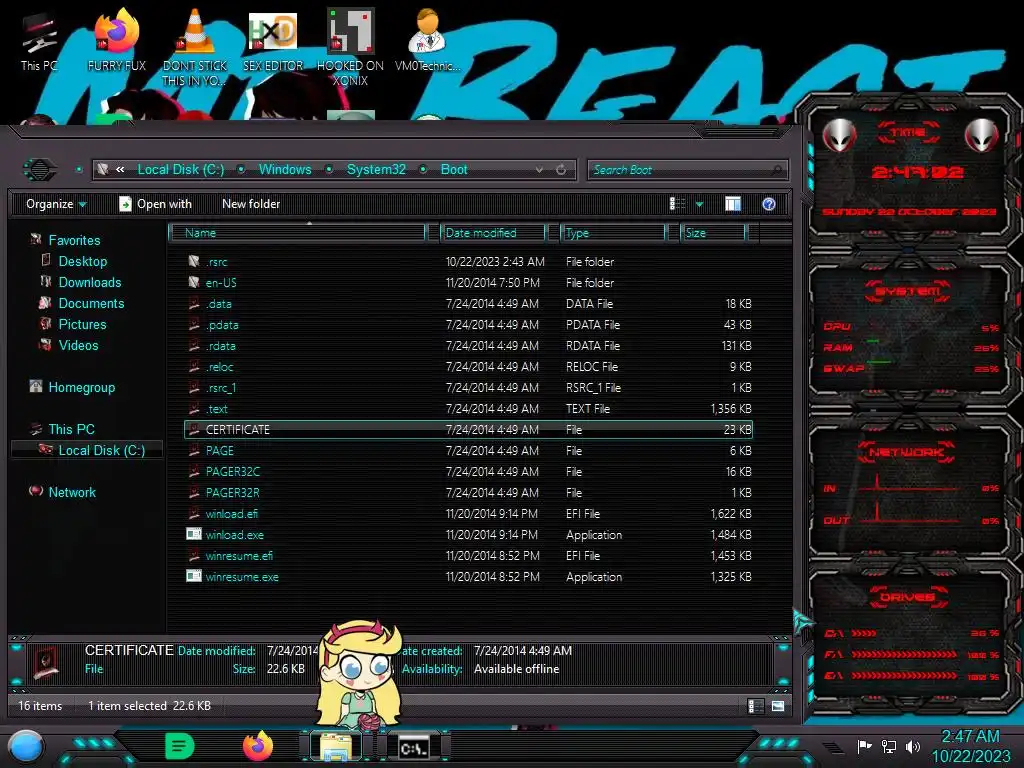Select the PAGE file row
This screenshot has width=1024, height=768.
[469, 451]
